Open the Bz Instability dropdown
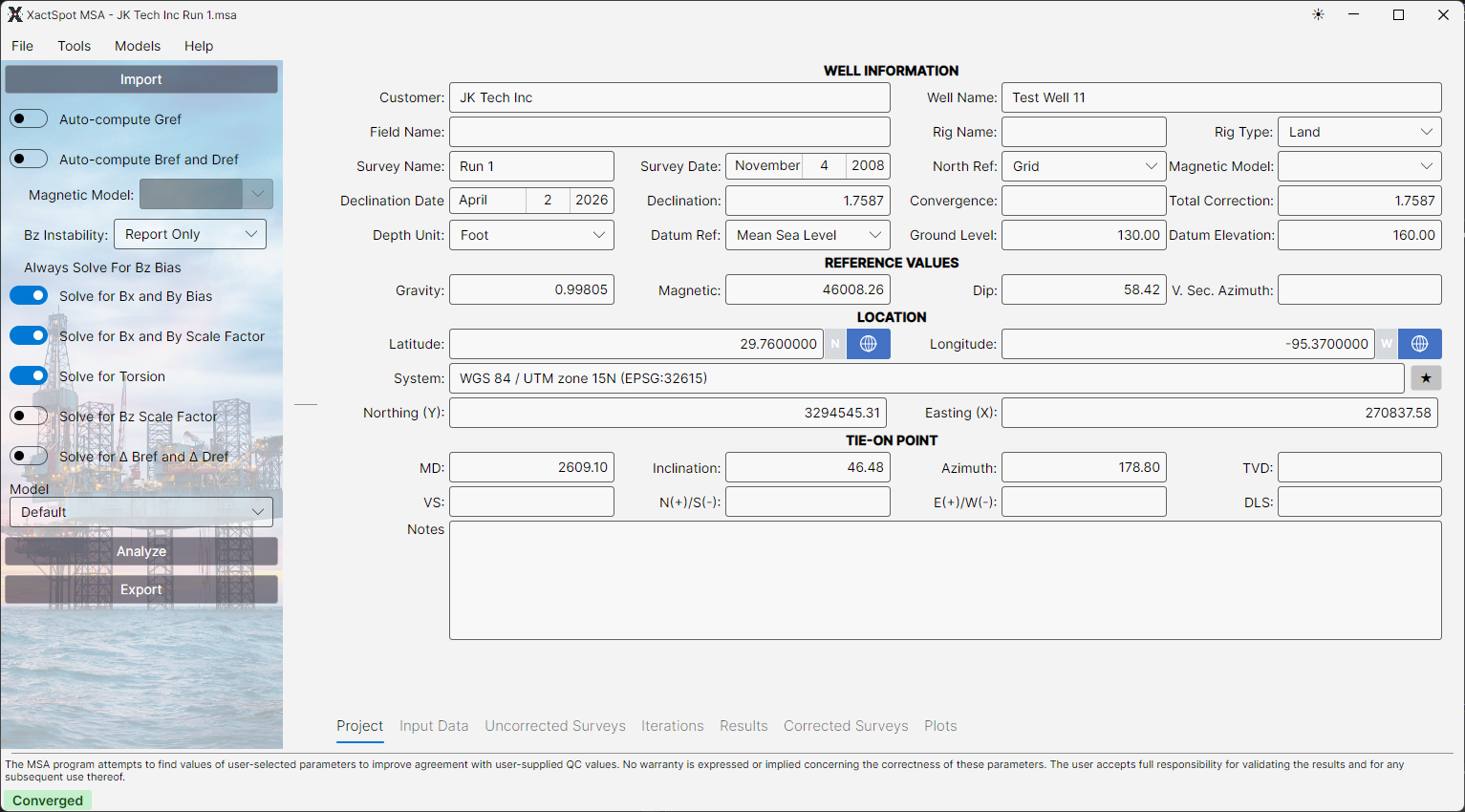1465x812 pixels. pos(189,233)
